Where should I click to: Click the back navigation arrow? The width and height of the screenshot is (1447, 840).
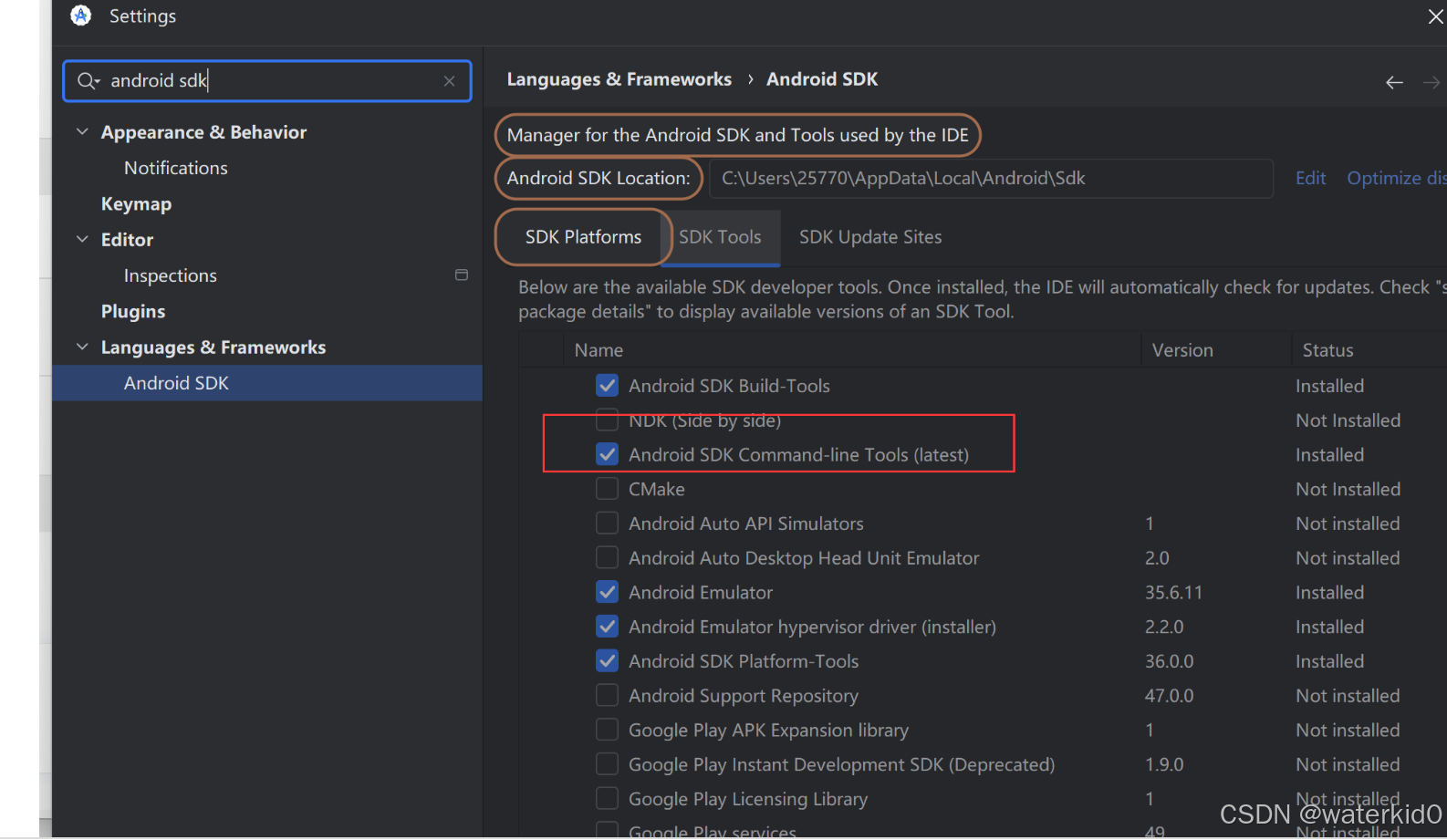(1394, 82)
